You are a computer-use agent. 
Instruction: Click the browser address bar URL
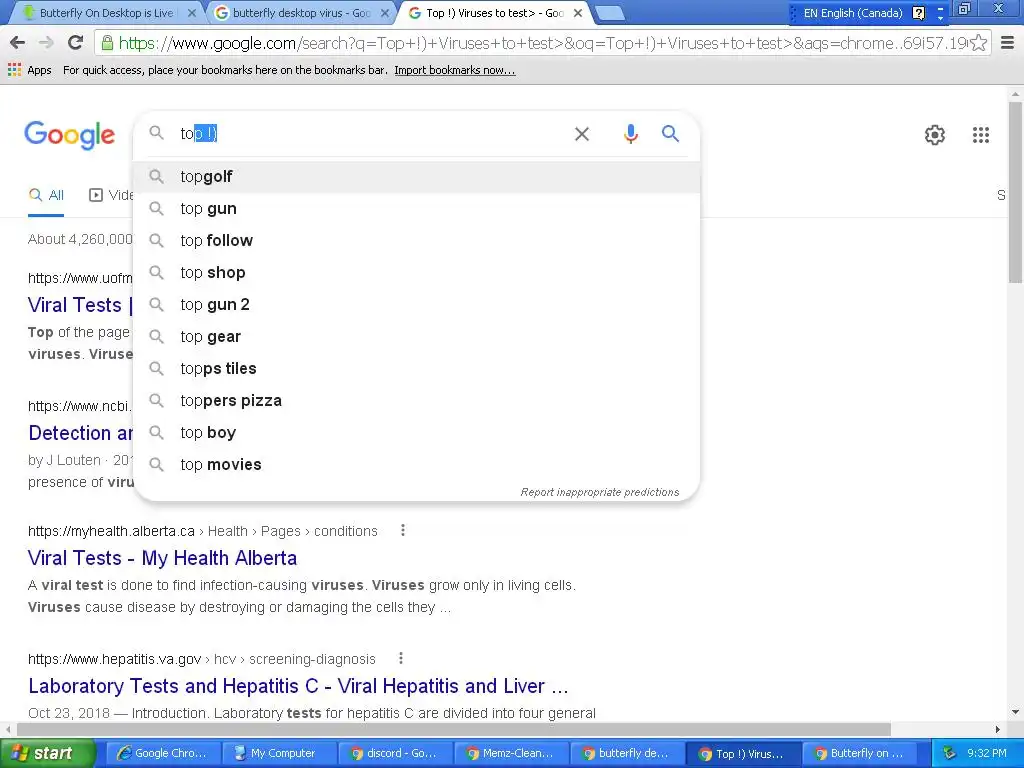[x=542, y=43]
